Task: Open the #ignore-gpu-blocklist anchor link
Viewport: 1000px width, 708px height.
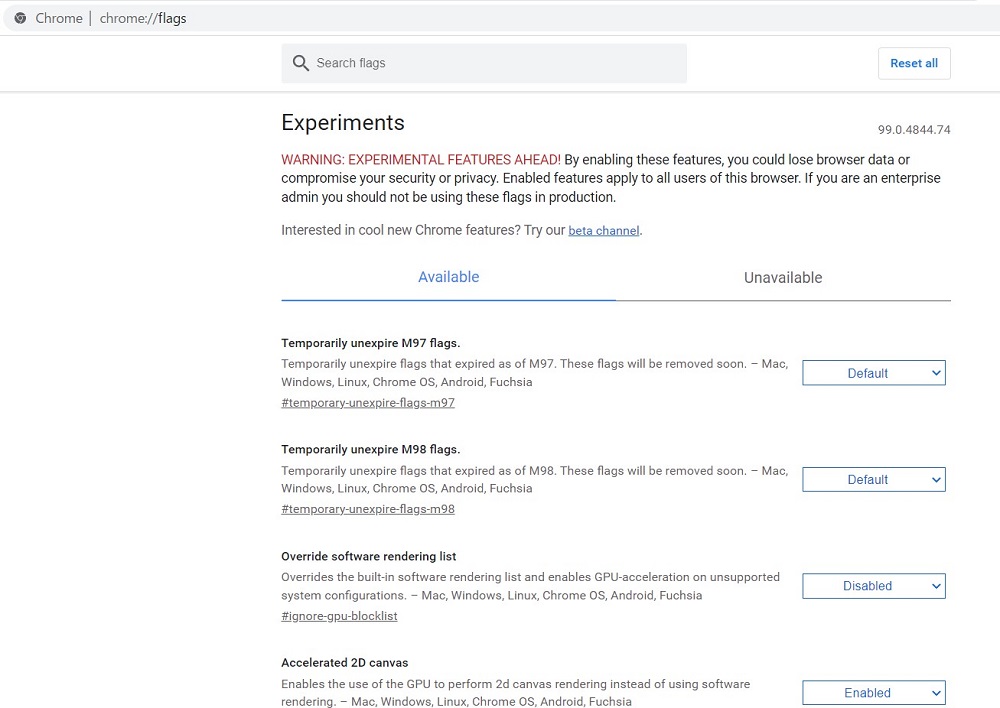Action: [339, 616]
